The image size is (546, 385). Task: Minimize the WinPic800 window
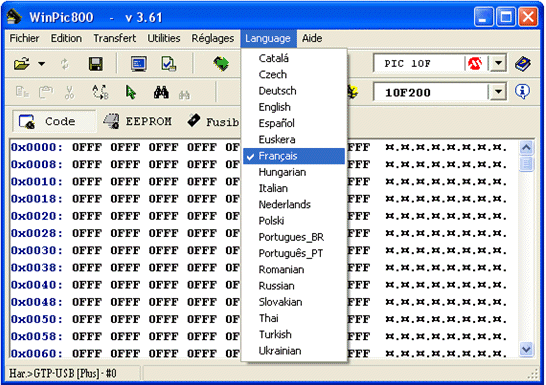tap(483, 16)
